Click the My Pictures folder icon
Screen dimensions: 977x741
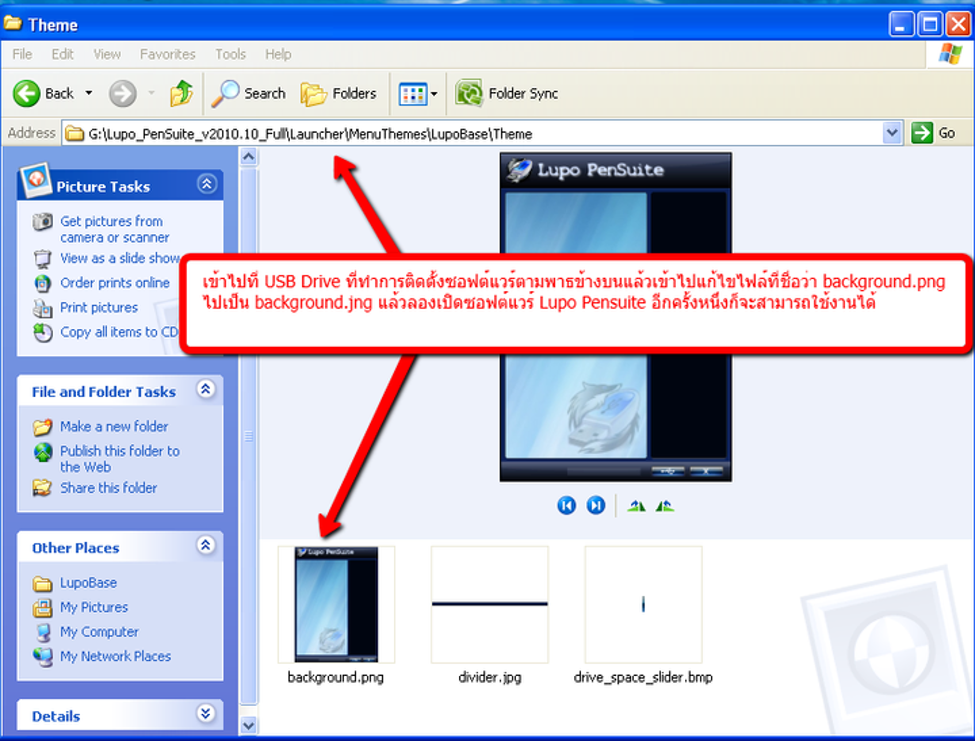pos(42,608)
